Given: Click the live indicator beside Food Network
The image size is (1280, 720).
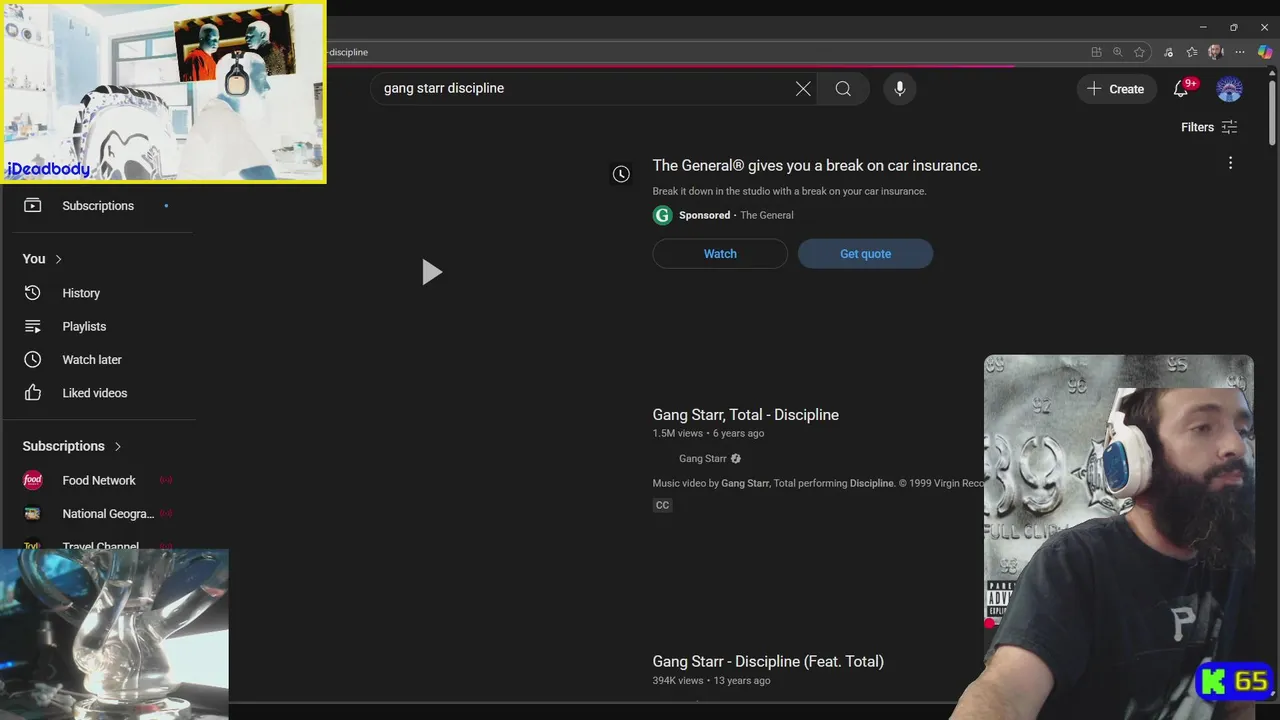Looking at the screenshot, I should tap(166, 481).
